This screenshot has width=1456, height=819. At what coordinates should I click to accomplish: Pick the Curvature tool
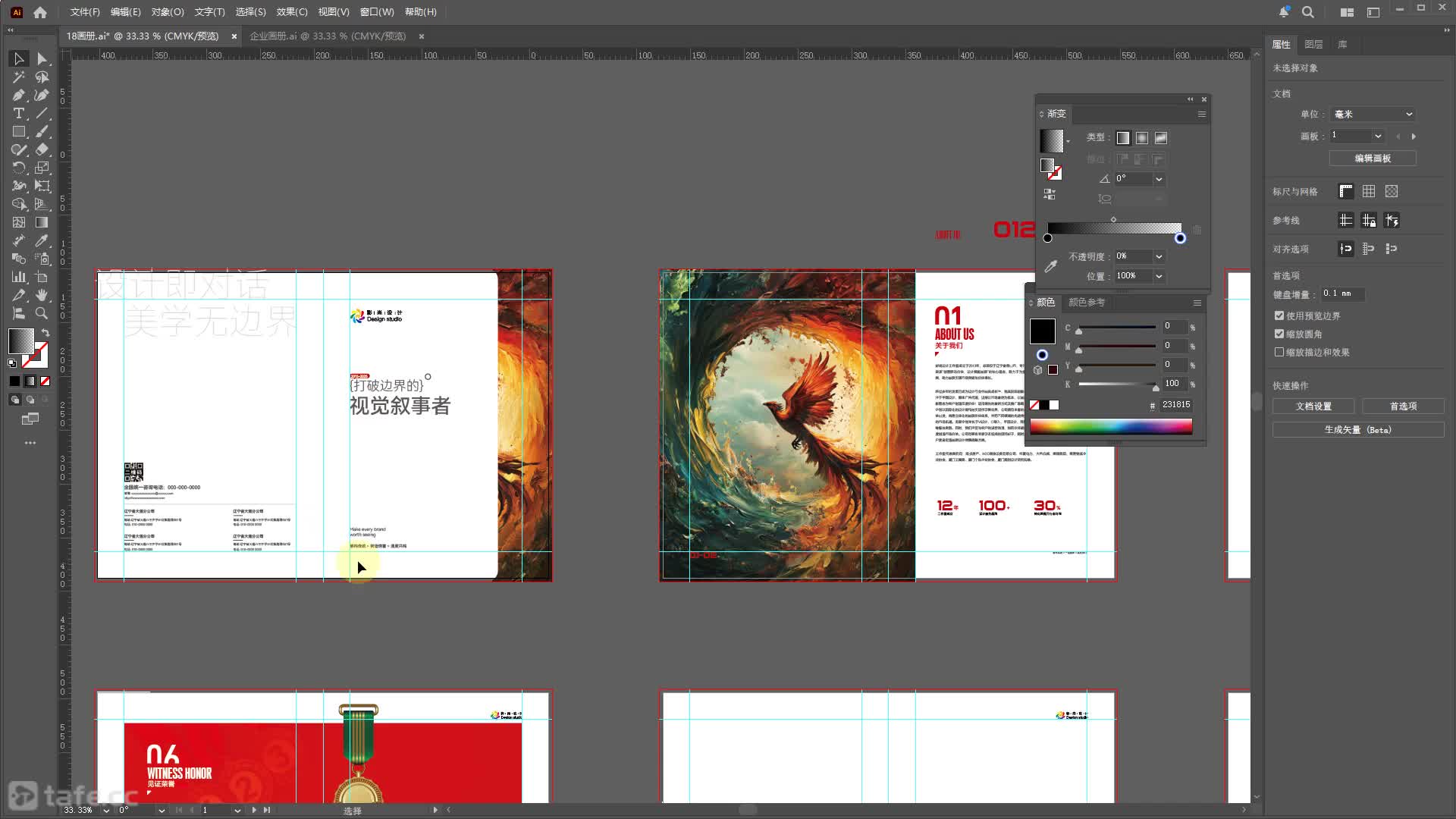click(42, 96)
